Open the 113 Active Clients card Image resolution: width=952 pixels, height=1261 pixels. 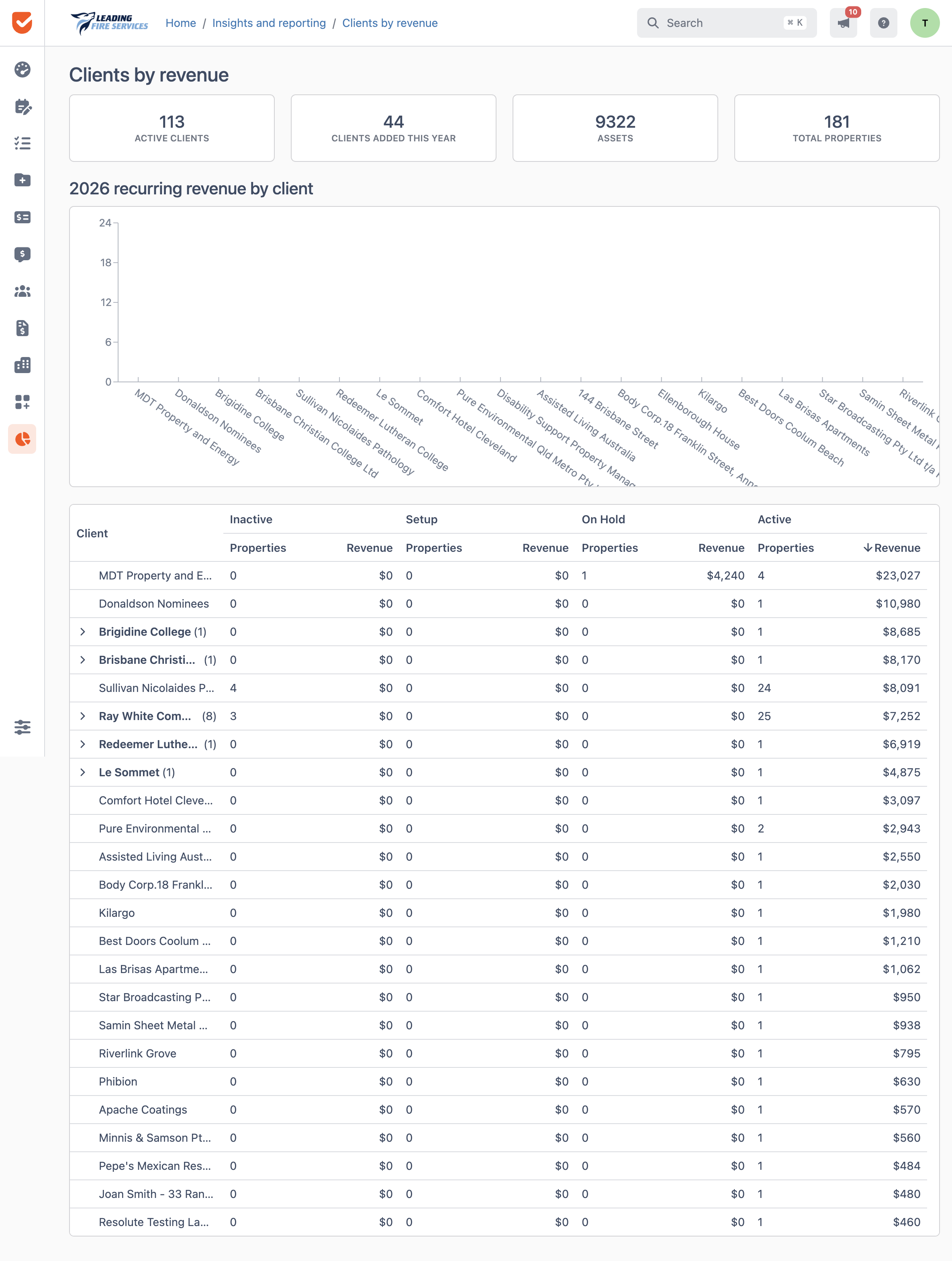[x=172, y=128]
